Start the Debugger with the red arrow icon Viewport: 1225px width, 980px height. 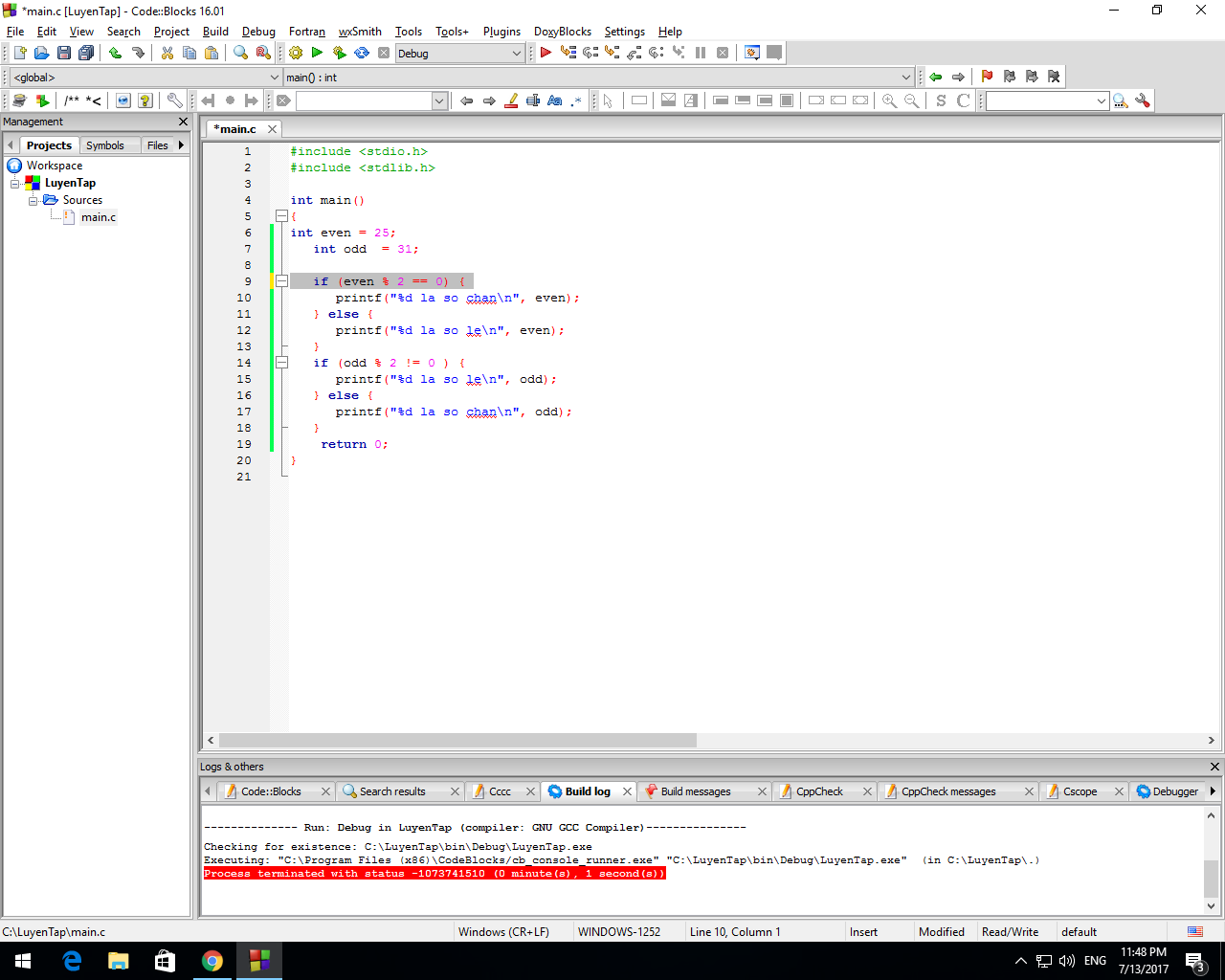click(x=544, y=53)
